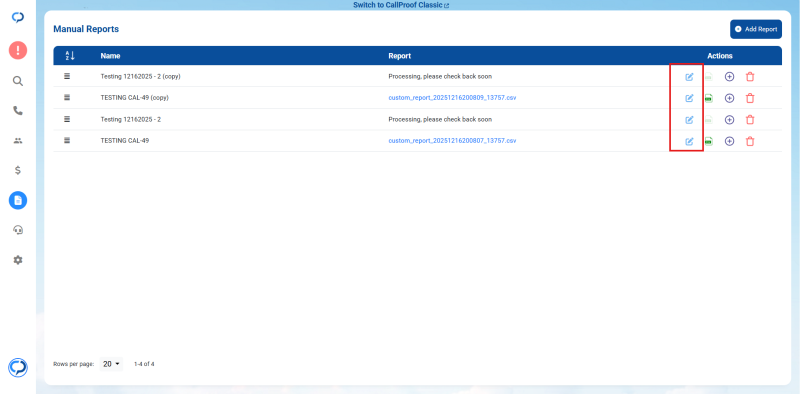
Task: Click edit pencil for Testing 12162025 - 2
Action: [689, 120]
